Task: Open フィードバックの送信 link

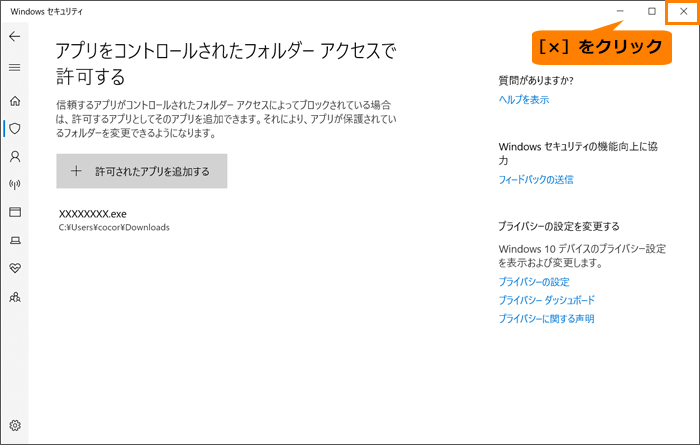Action: click(536, 179)
